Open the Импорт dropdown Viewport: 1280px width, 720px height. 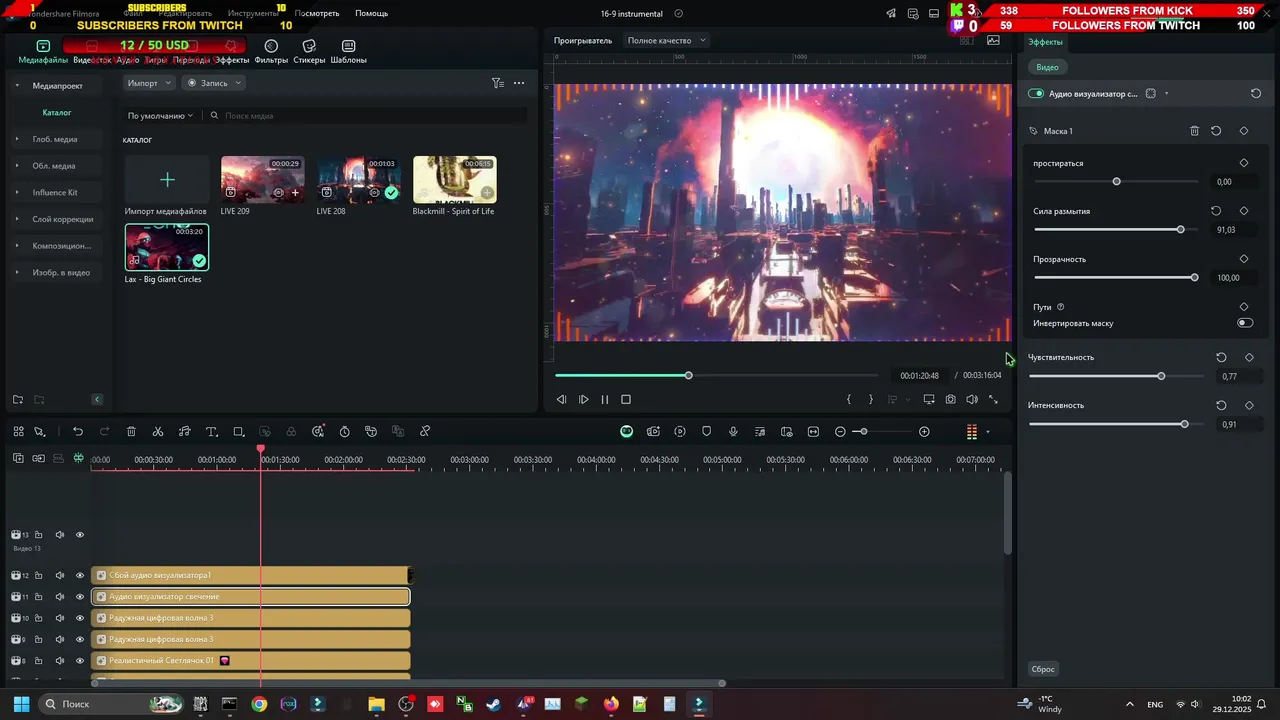point(149,83)
